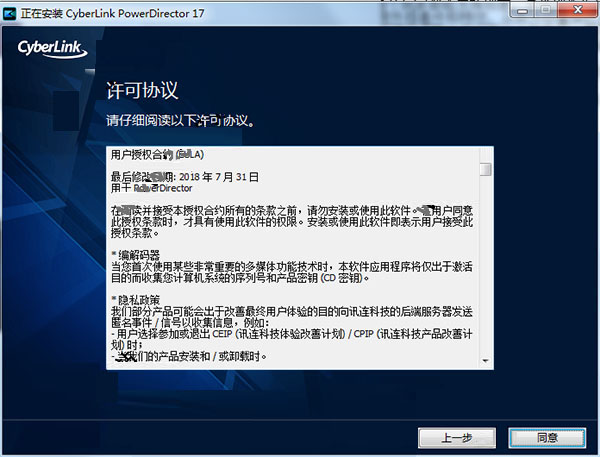Viewport: 600px width, 457px height.
Task: Click the last visible line about 产品安装和/或卸载时
Action: (189, 356)
